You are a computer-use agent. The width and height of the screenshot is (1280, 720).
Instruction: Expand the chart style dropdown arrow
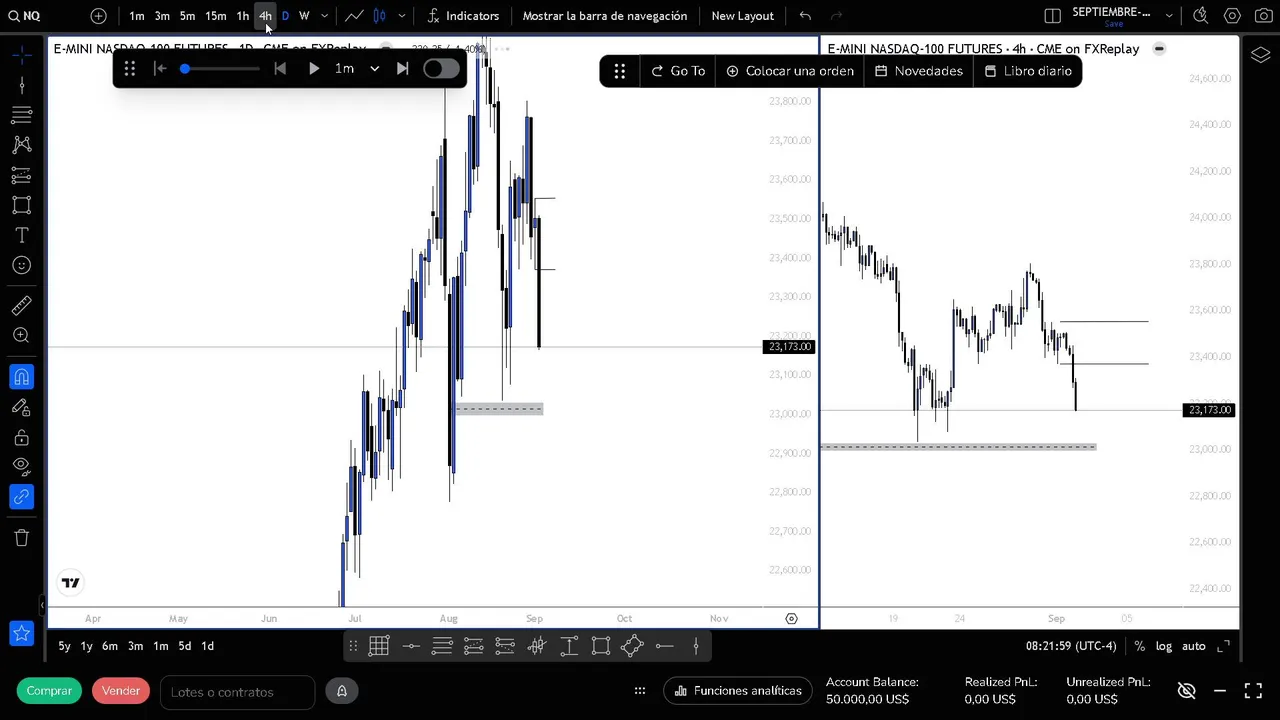pos(402,16)
